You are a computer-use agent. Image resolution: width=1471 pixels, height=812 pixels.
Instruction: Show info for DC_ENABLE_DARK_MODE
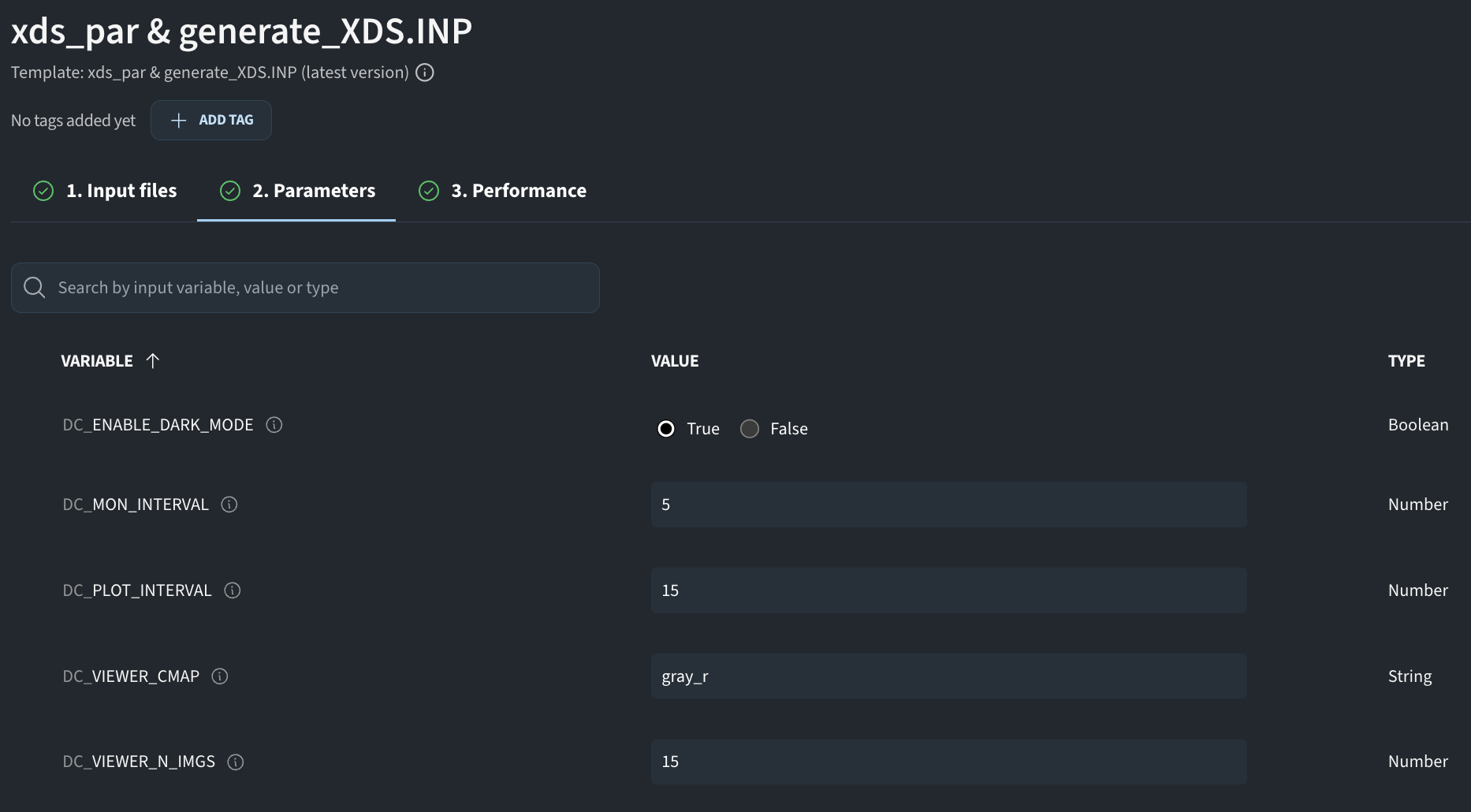[x=274, y=425]
